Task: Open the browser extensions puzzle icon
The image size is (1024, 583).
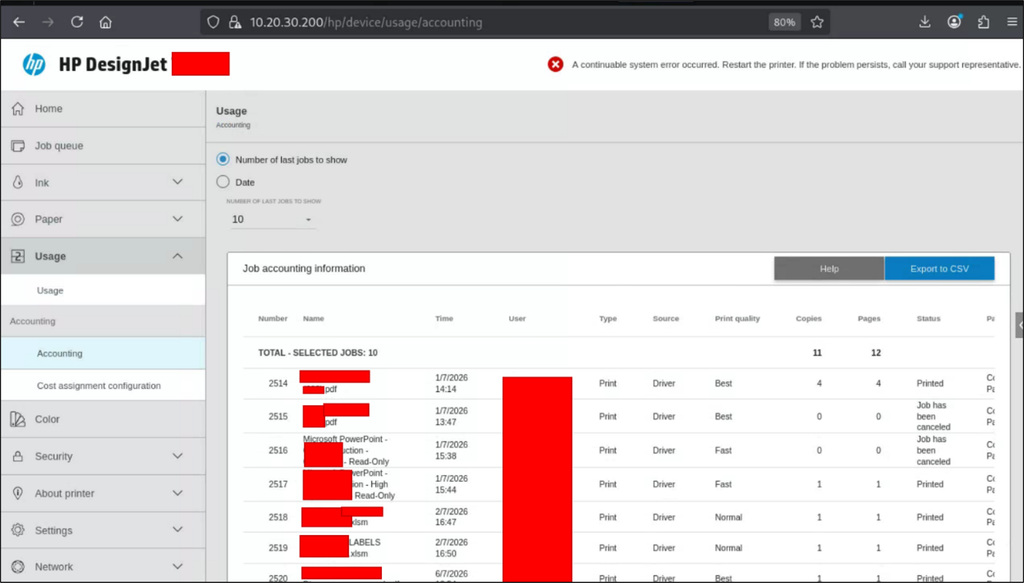Action: tap(984, 22)
